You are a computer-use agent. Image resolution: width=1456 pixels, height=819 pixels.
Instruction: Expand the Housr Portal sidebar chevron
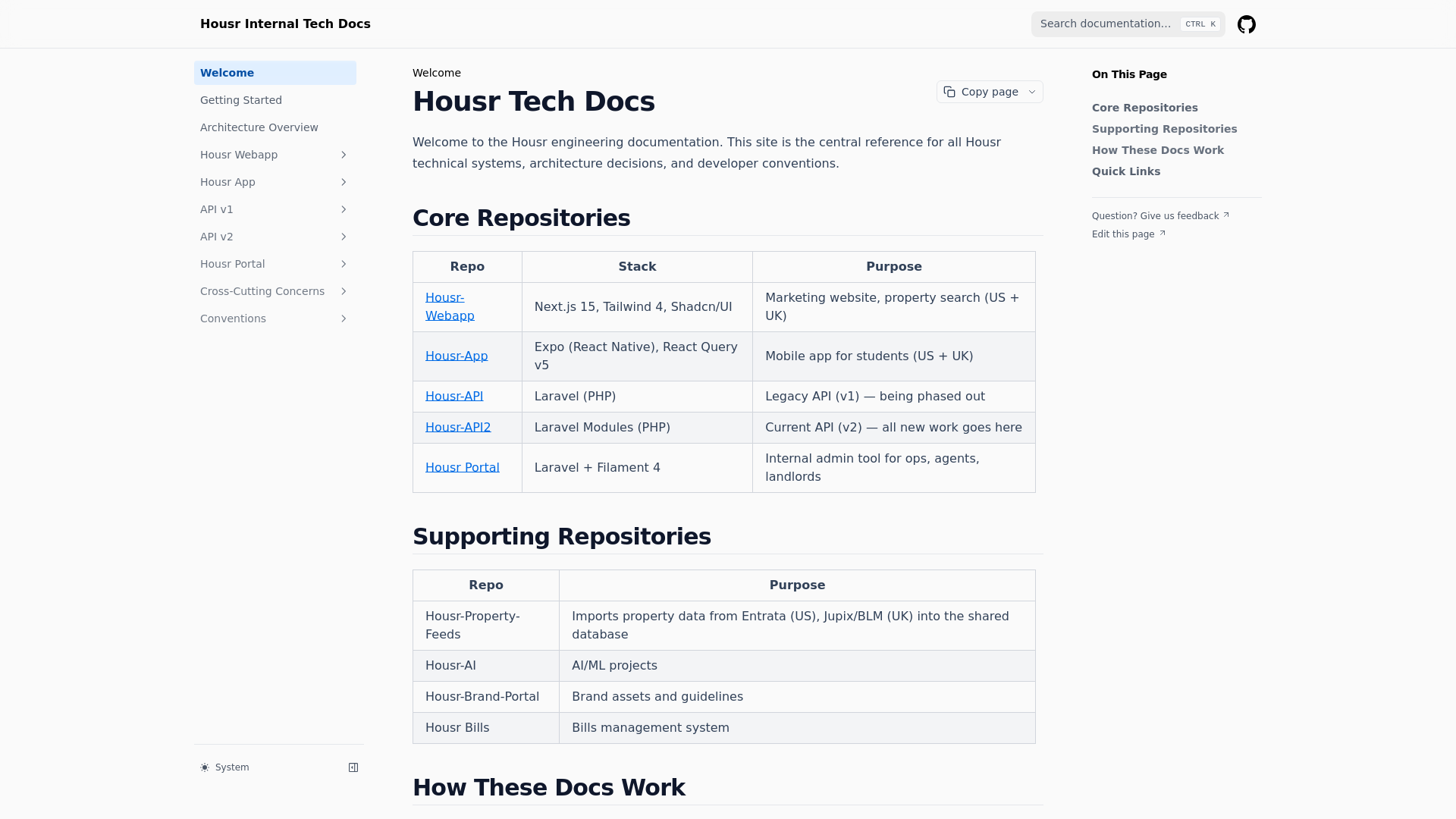click(x=344, y=264)
